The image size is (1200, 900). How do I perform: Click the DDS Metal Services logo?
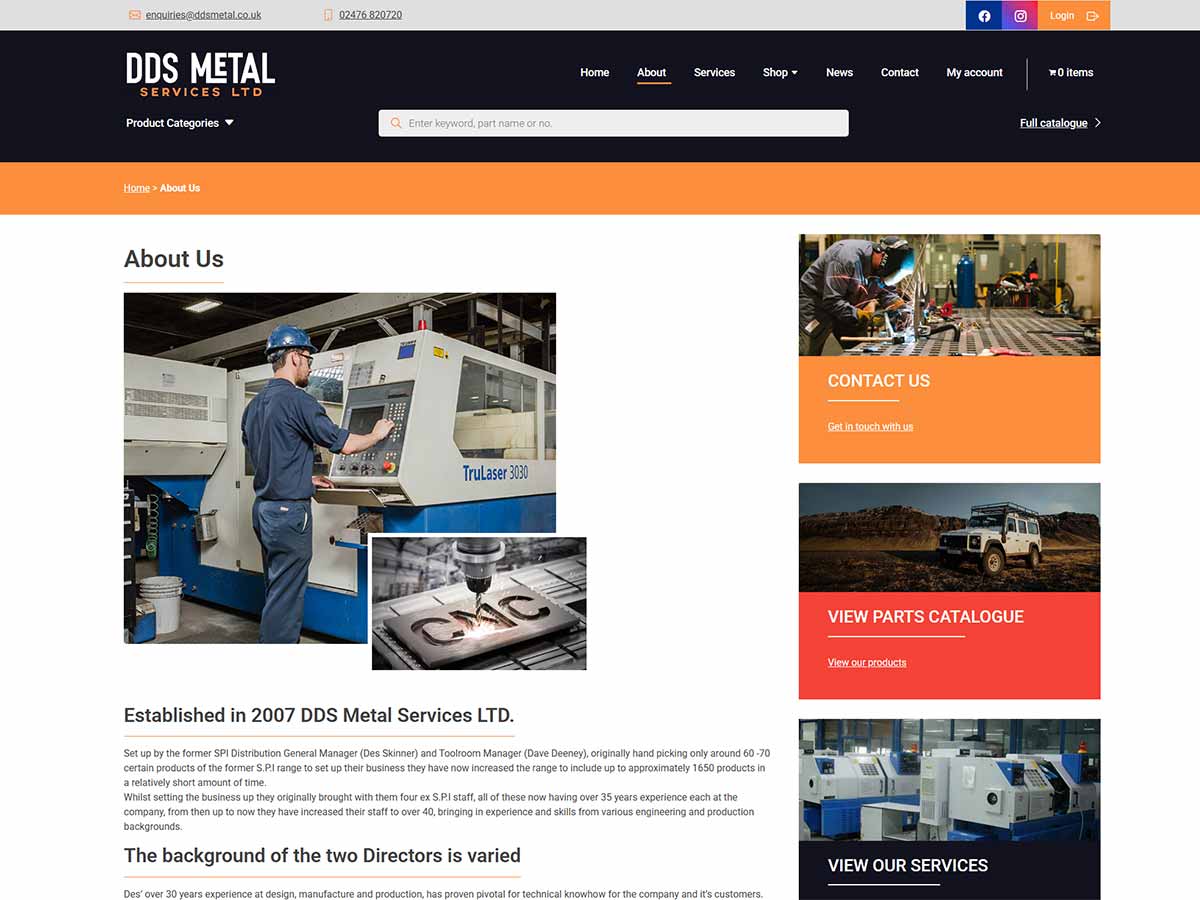click(200, 74)
